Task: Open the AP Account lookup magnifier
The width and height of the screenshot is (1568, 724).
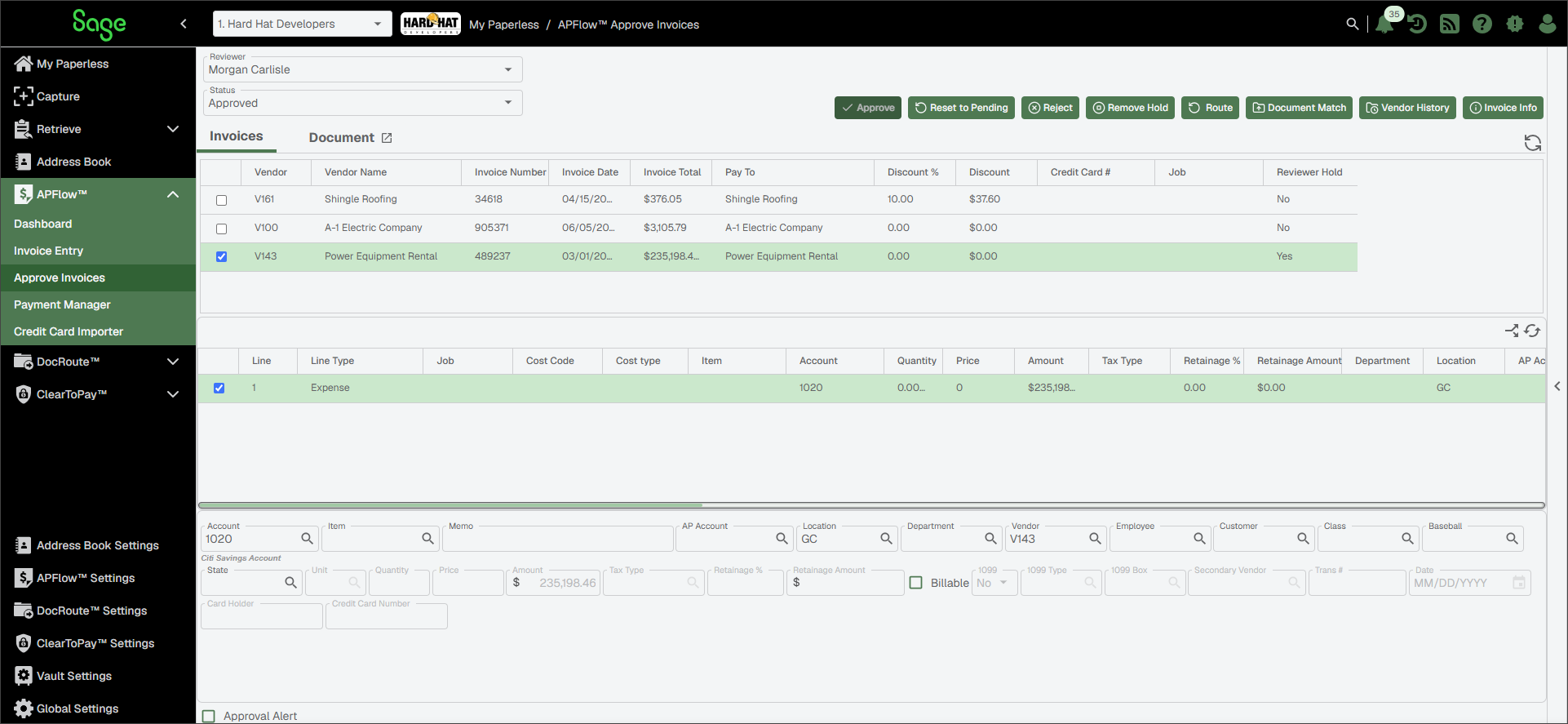Action: coord(782,539)
